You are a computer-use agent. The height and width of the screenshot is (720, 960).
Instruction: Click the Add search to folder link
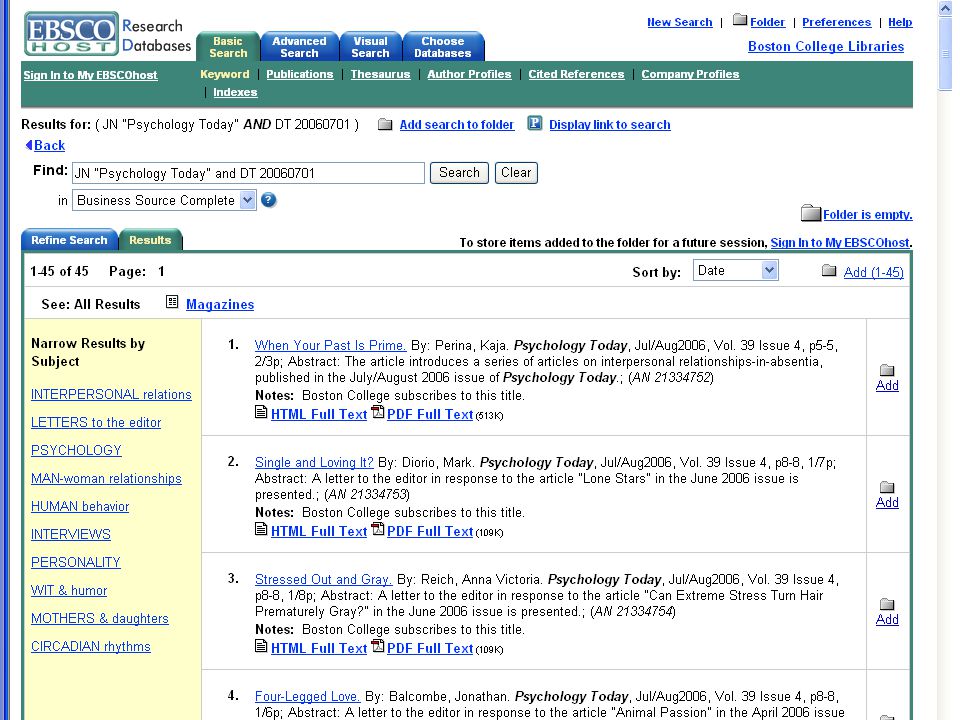457,125
